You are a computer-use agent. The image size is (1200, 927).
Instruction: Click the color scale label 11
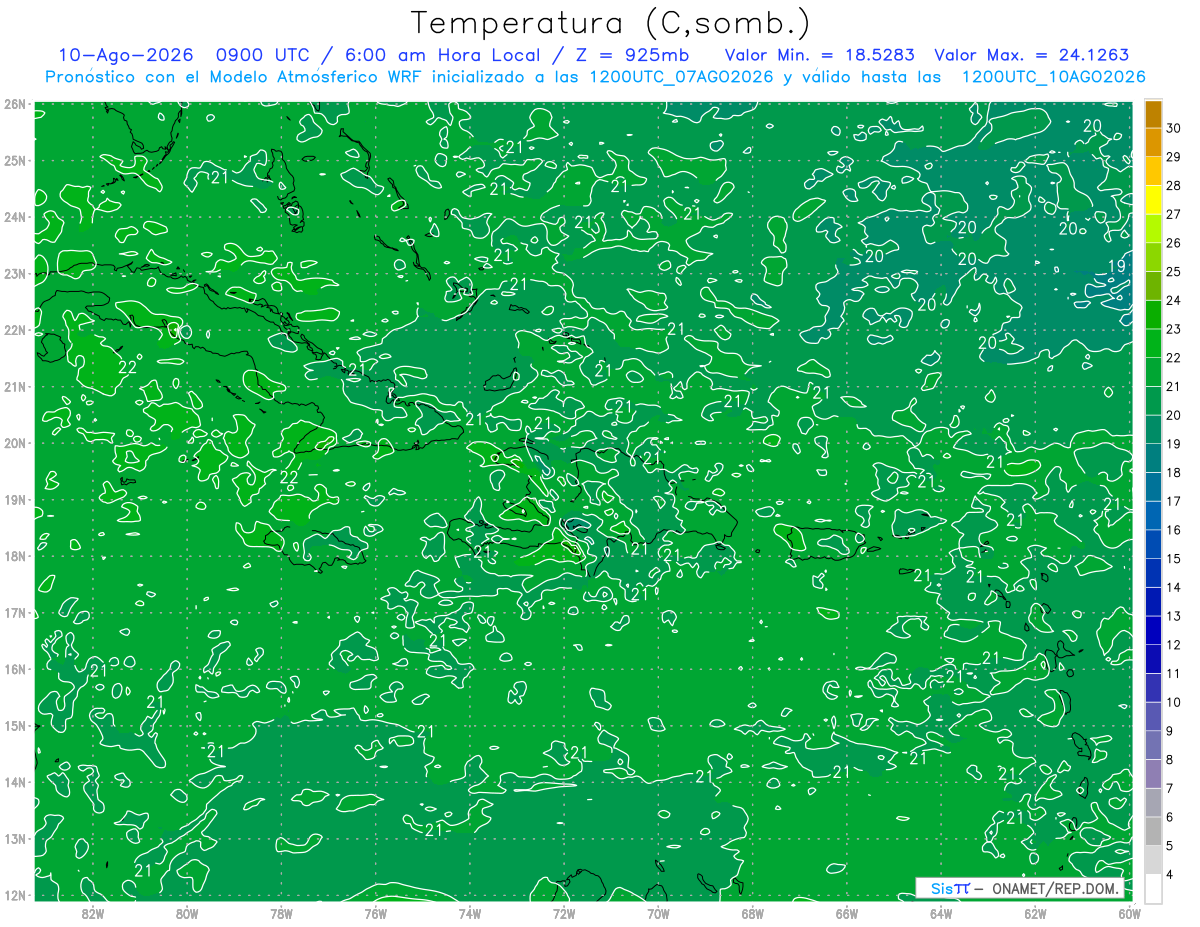(1173, 673)
